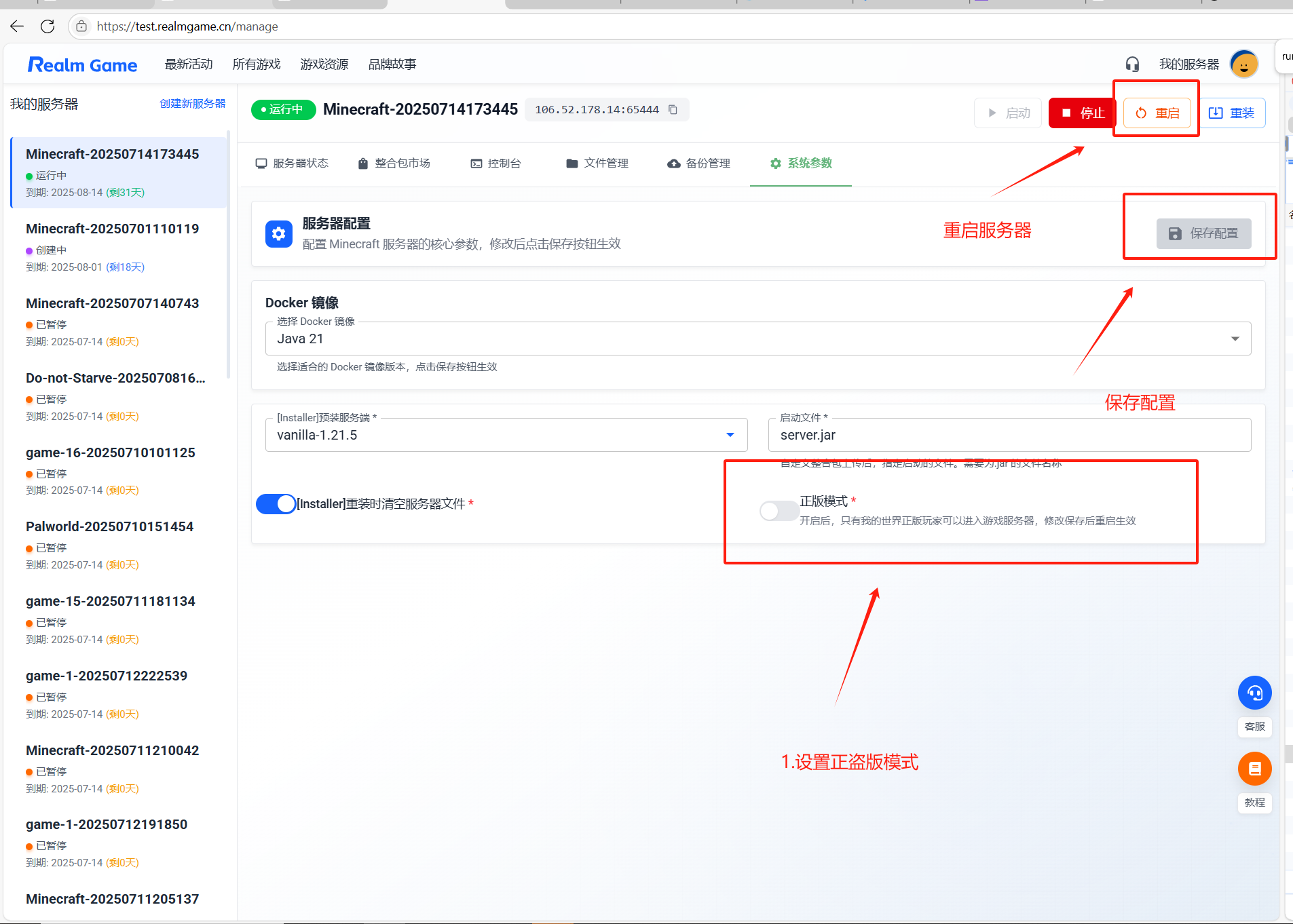Viewport: 1293px width, 924px height.
Task: Open the 控制台 tab
Action: click(x=496, y=163)
